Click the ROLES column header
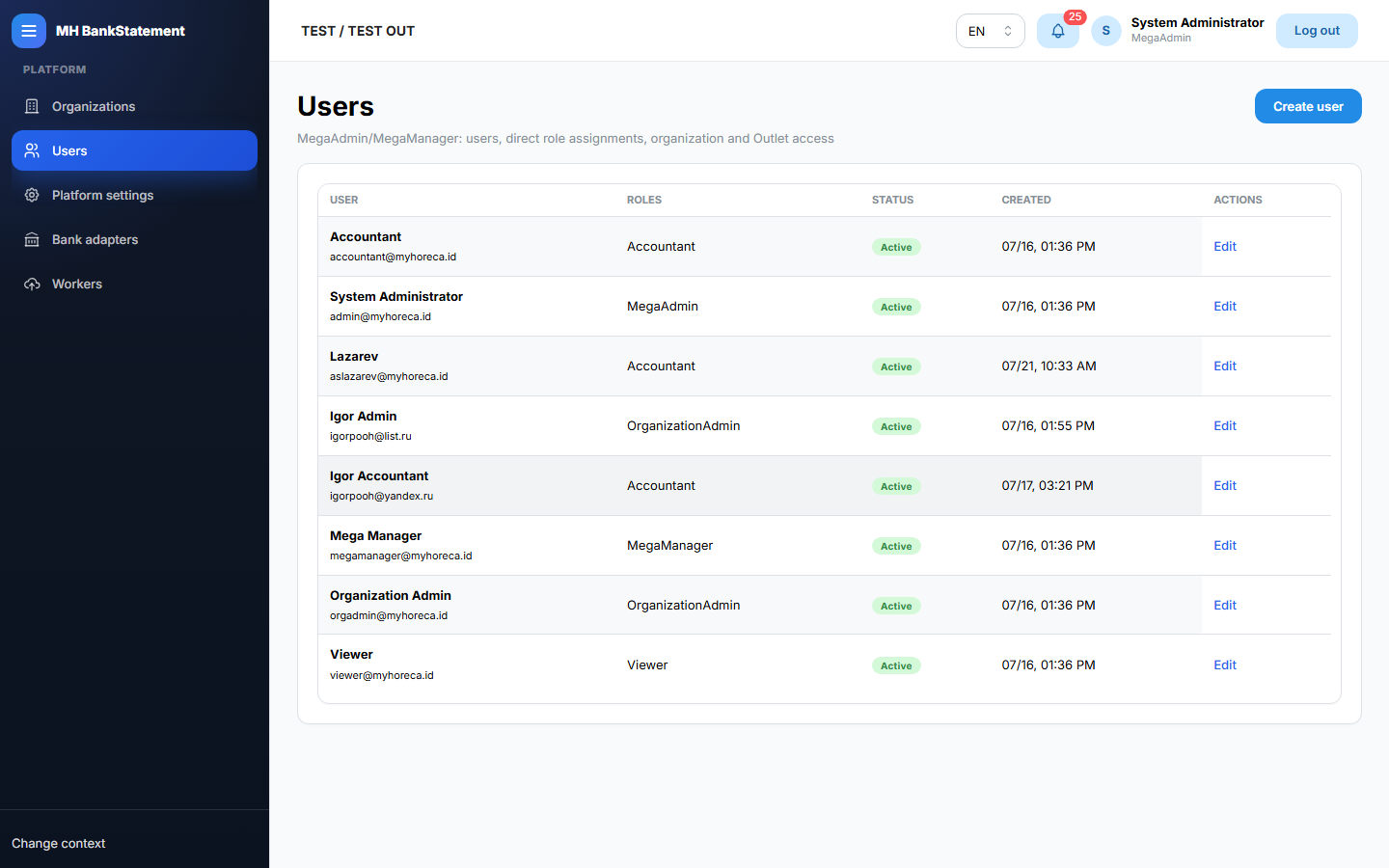Viewport: 1389px width, 868px height. click(x=644, y=200)
